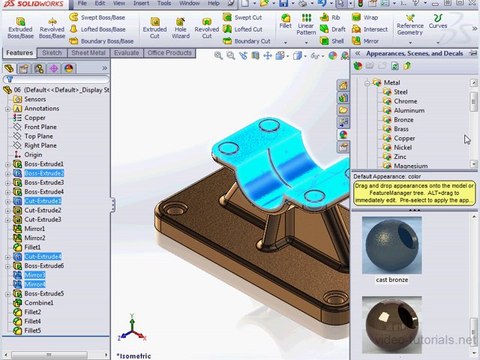Screen dimensions: 480x360
Task: Click the Rib tool
Action: click(330, 17)
